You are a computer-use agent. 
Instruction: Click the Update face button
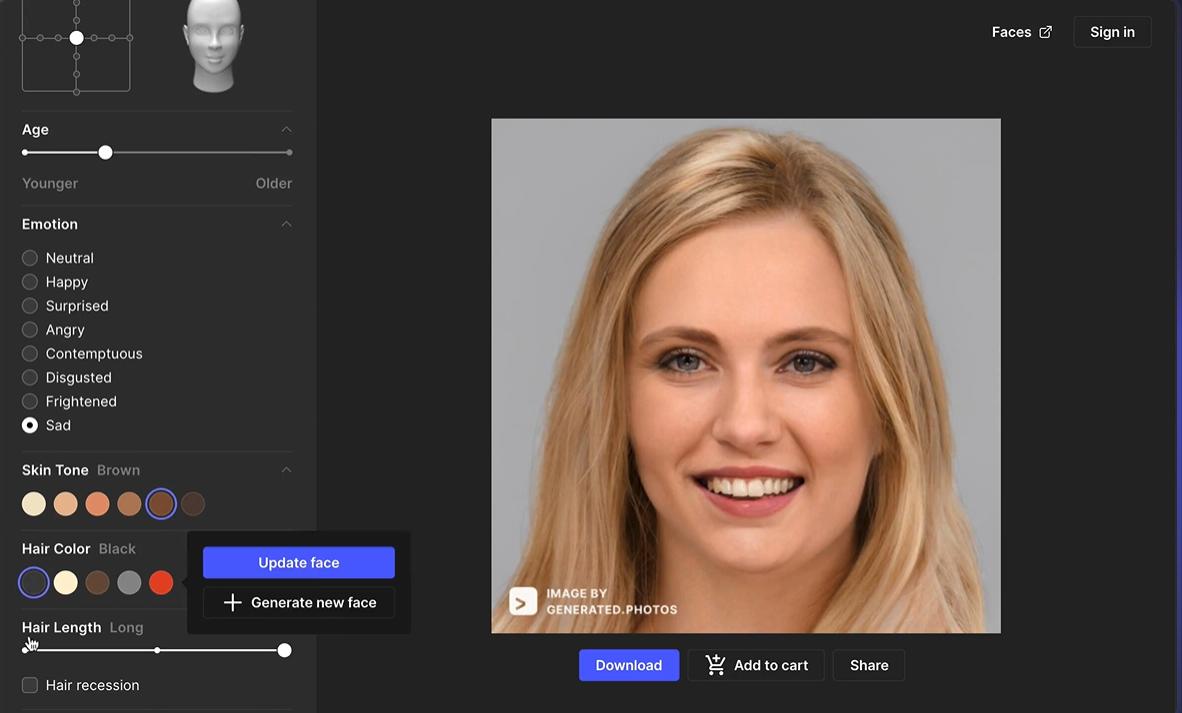pyautogui.click(x=299, y=562)
